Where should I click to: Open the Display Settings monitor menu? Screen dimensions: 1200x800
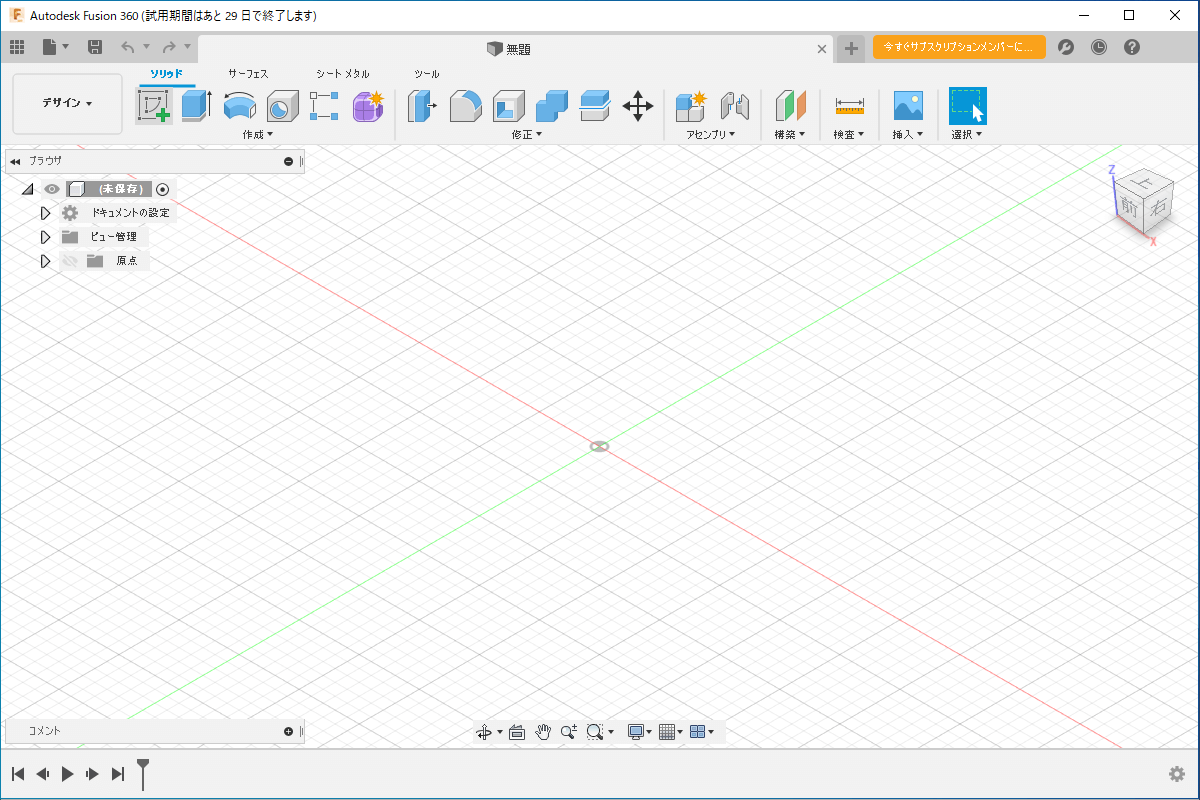640,732
